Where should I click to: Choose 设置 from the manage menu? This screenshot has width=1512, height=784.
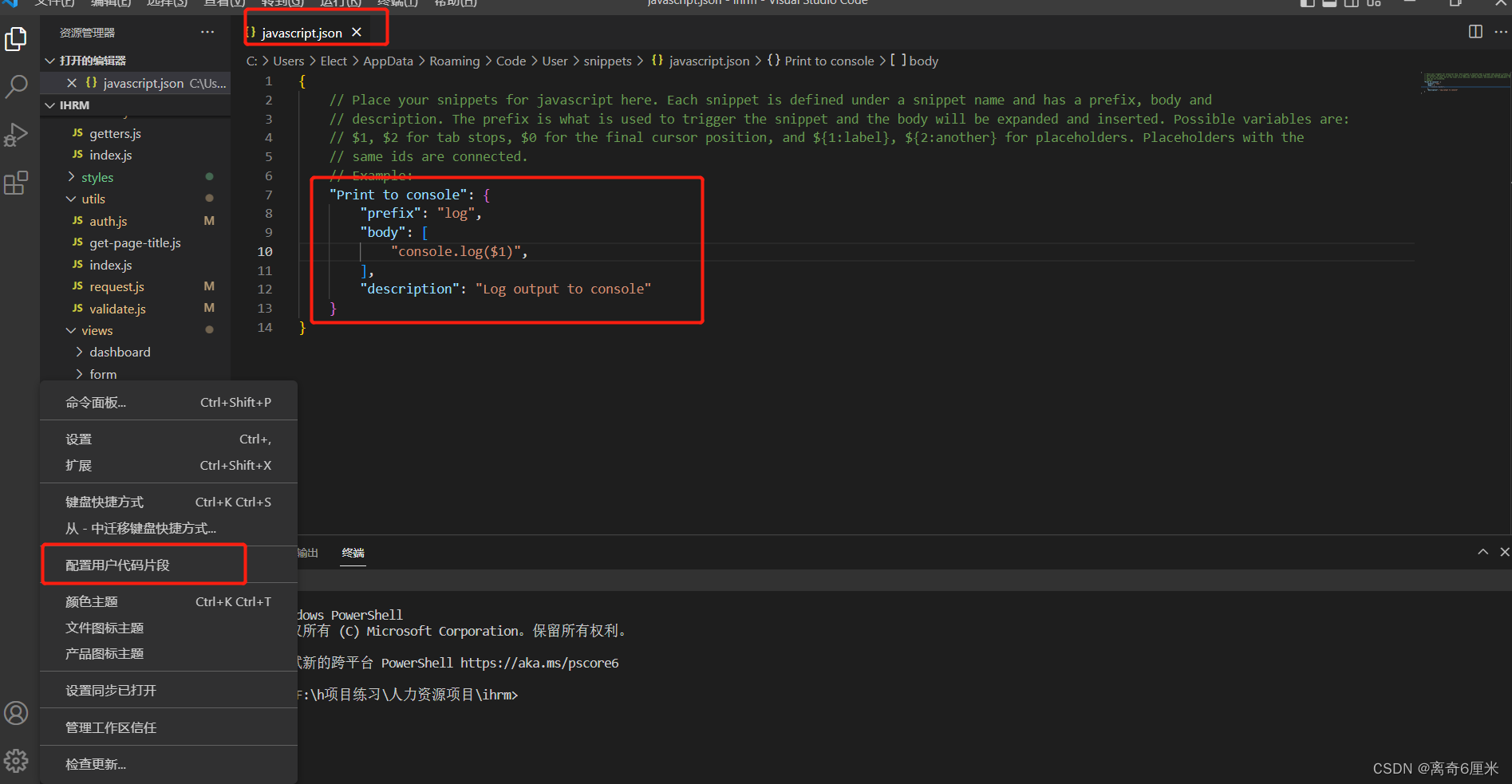coord(168,439)
